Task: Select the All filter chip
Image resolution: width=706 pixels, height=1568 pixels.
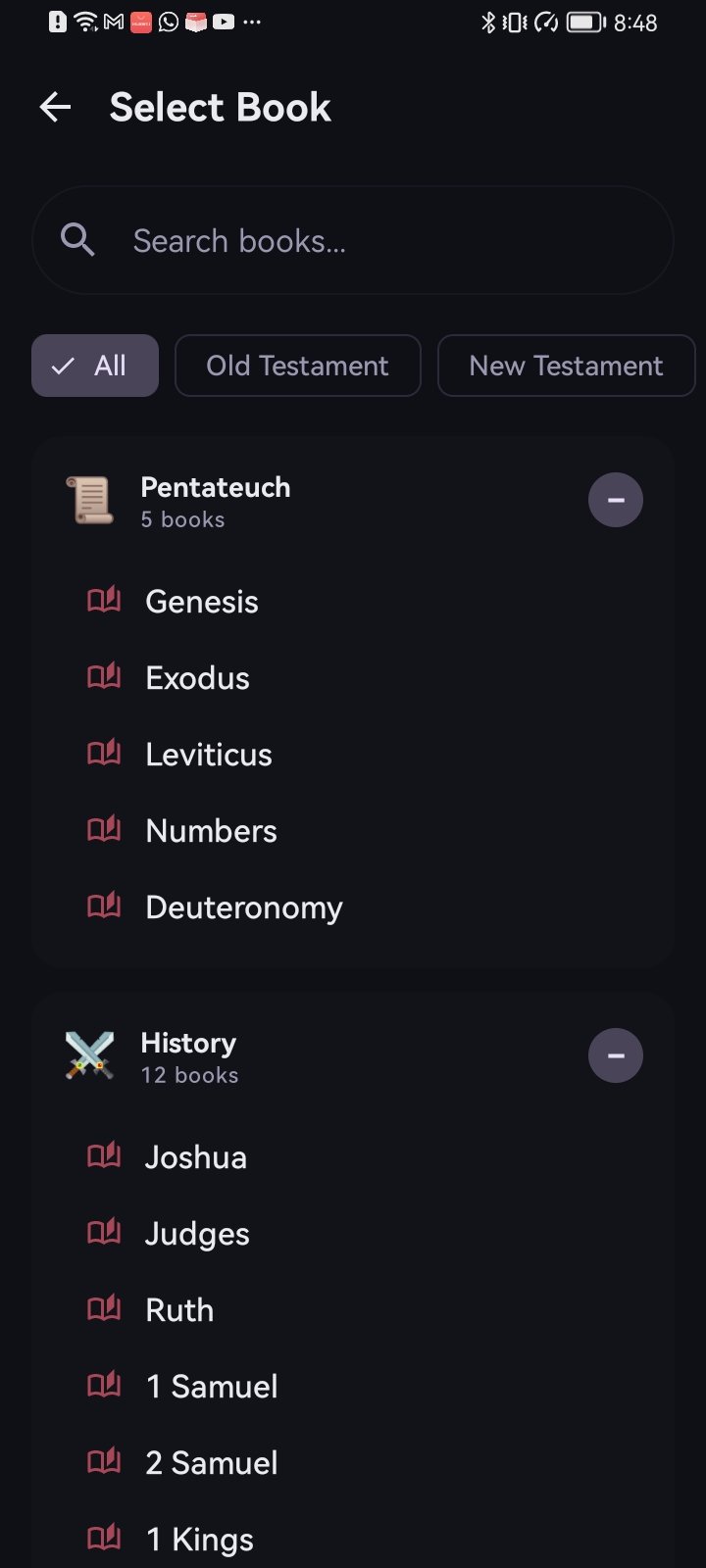Action: [x=95, y=366]
